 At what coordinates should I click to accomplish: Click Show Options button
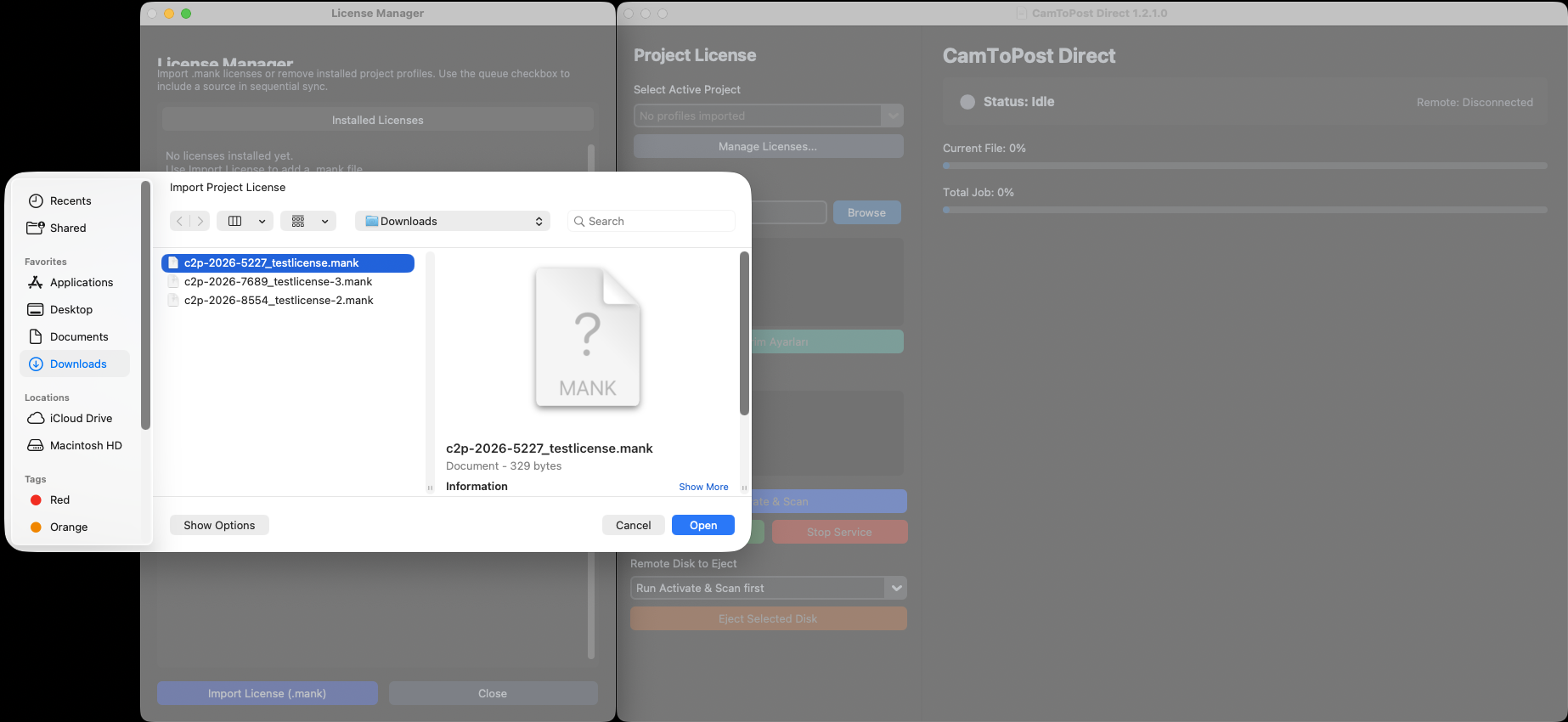click(219, 525)
